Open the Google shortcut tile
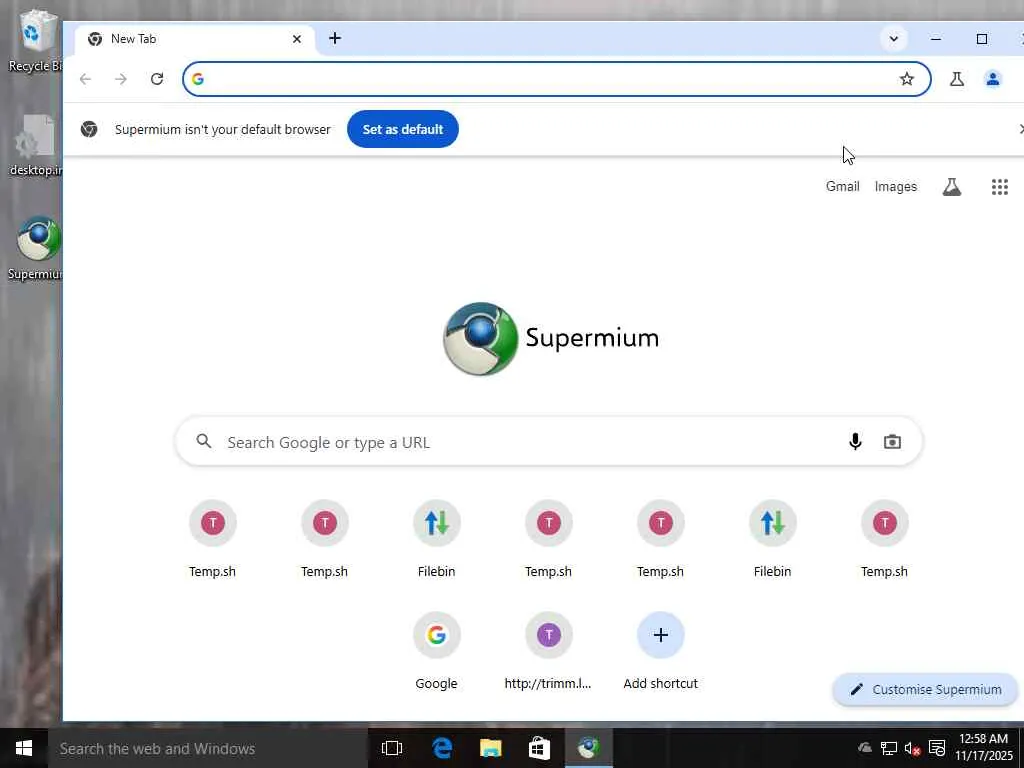Screen dimensions: 1024x768 436,650
